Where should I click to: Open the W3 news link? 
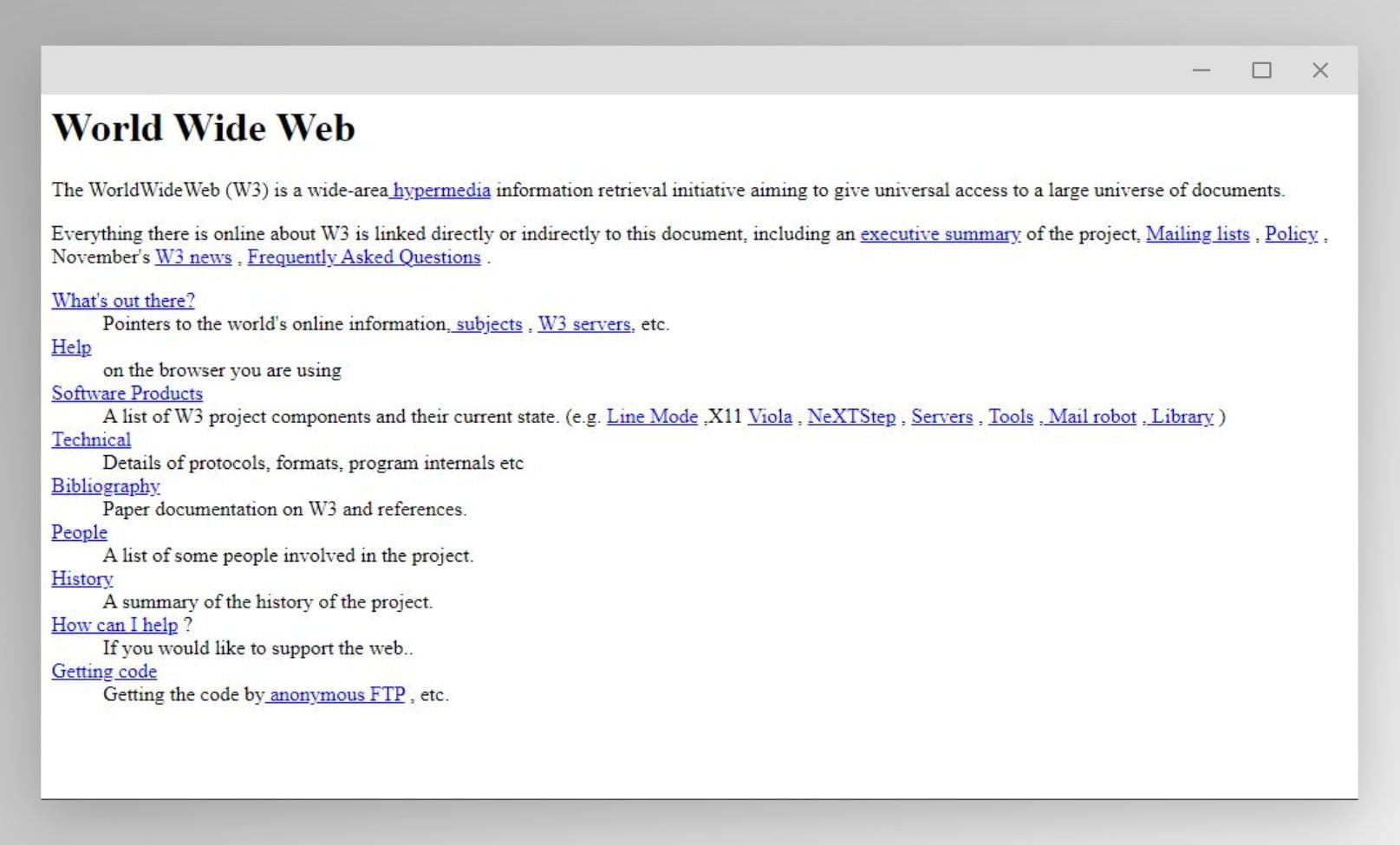click(193, 257)
